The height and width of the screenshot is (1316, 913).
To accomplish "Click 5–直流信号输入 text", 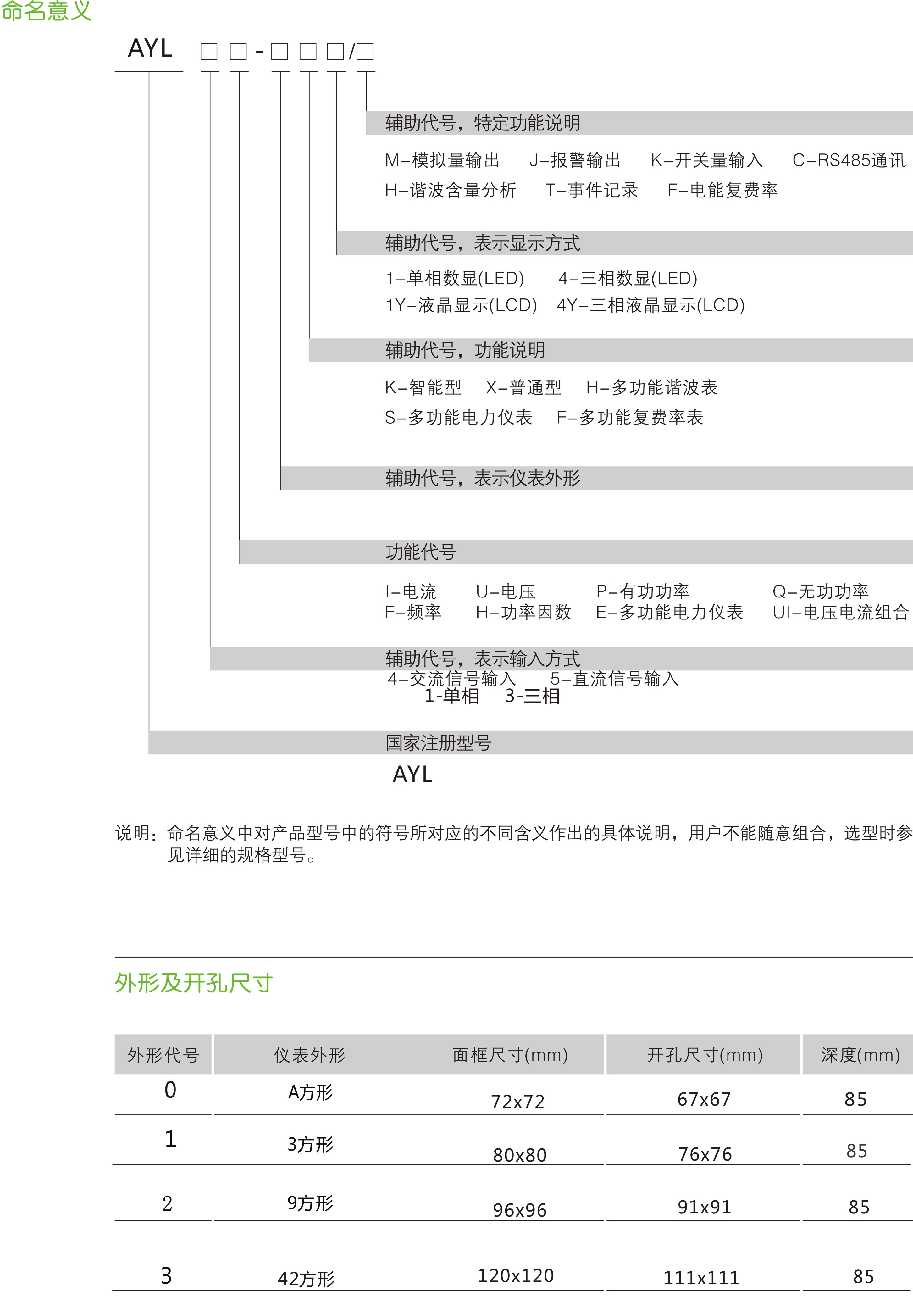I will (614, 679).
